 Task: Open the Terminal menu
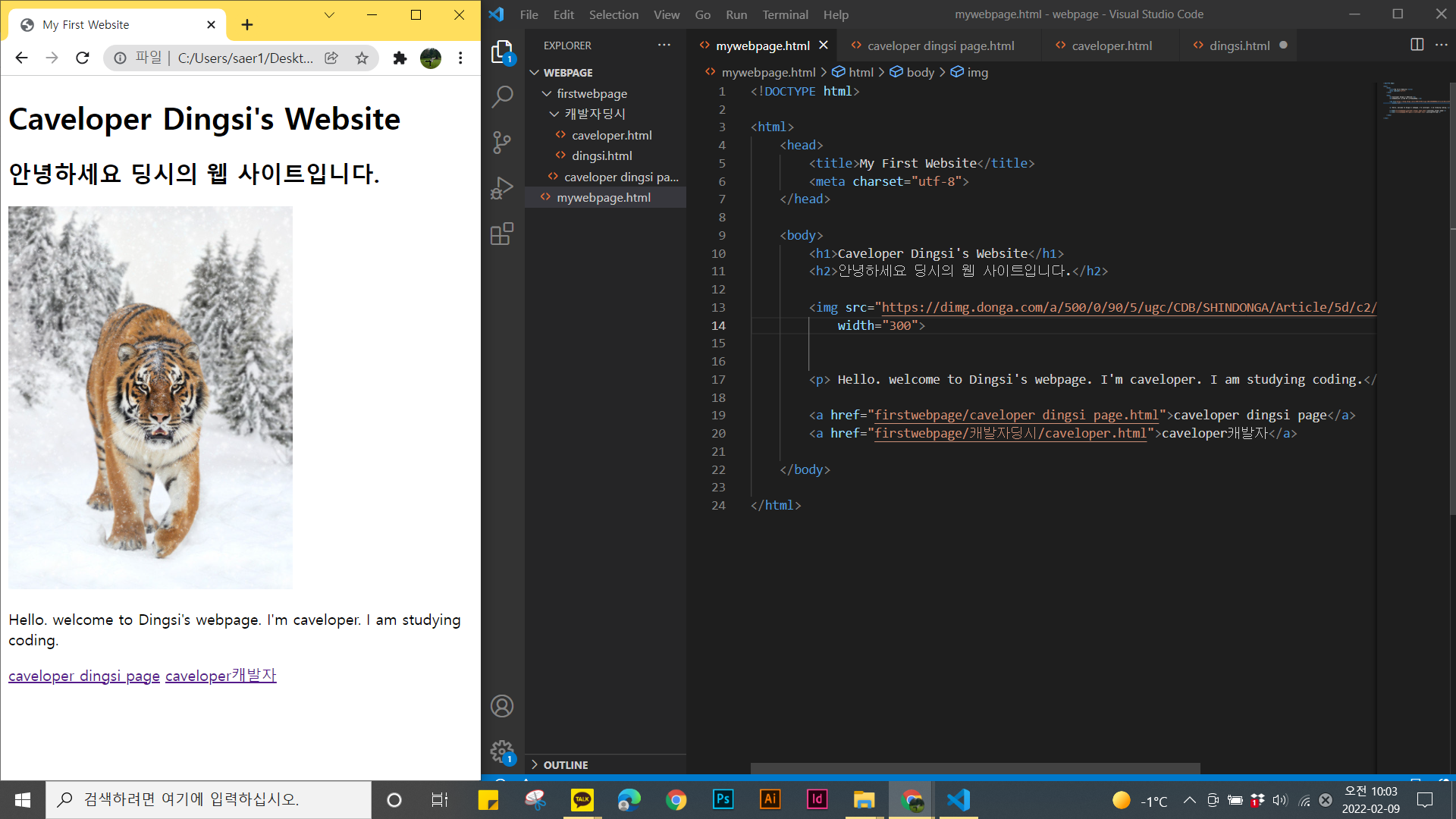785,14
